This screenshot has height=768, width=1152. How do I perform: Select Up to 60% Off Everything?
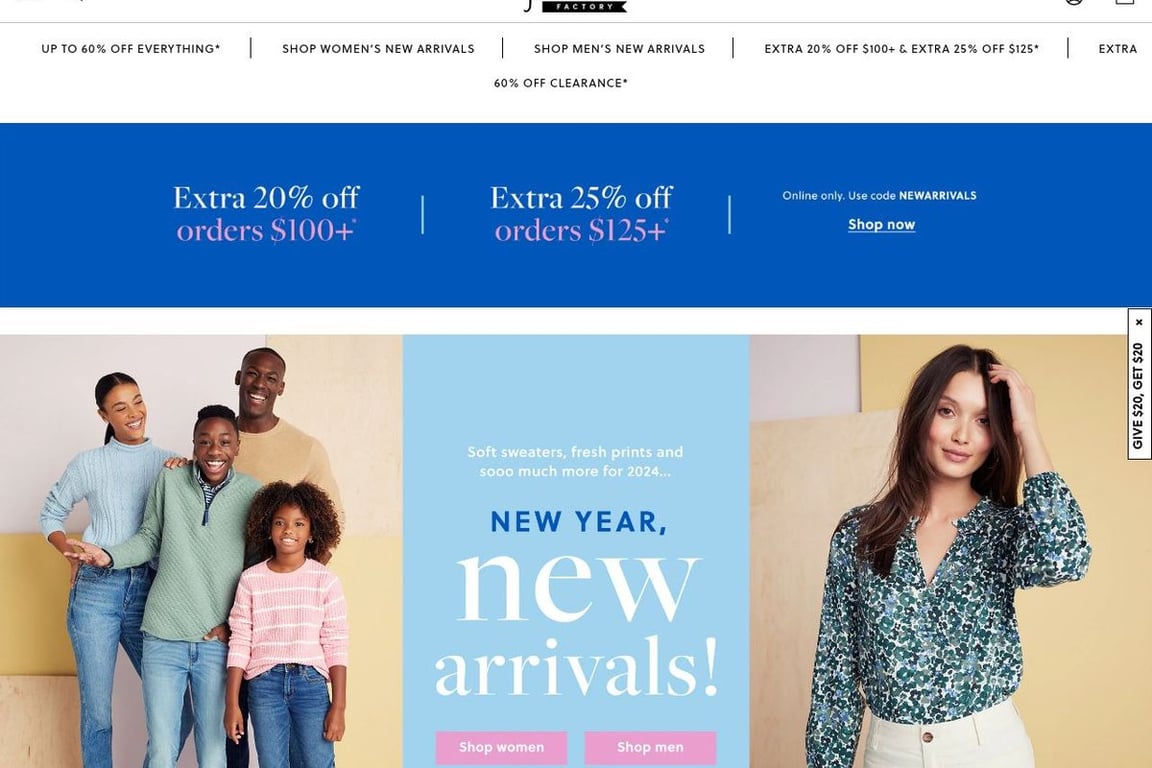131,49
